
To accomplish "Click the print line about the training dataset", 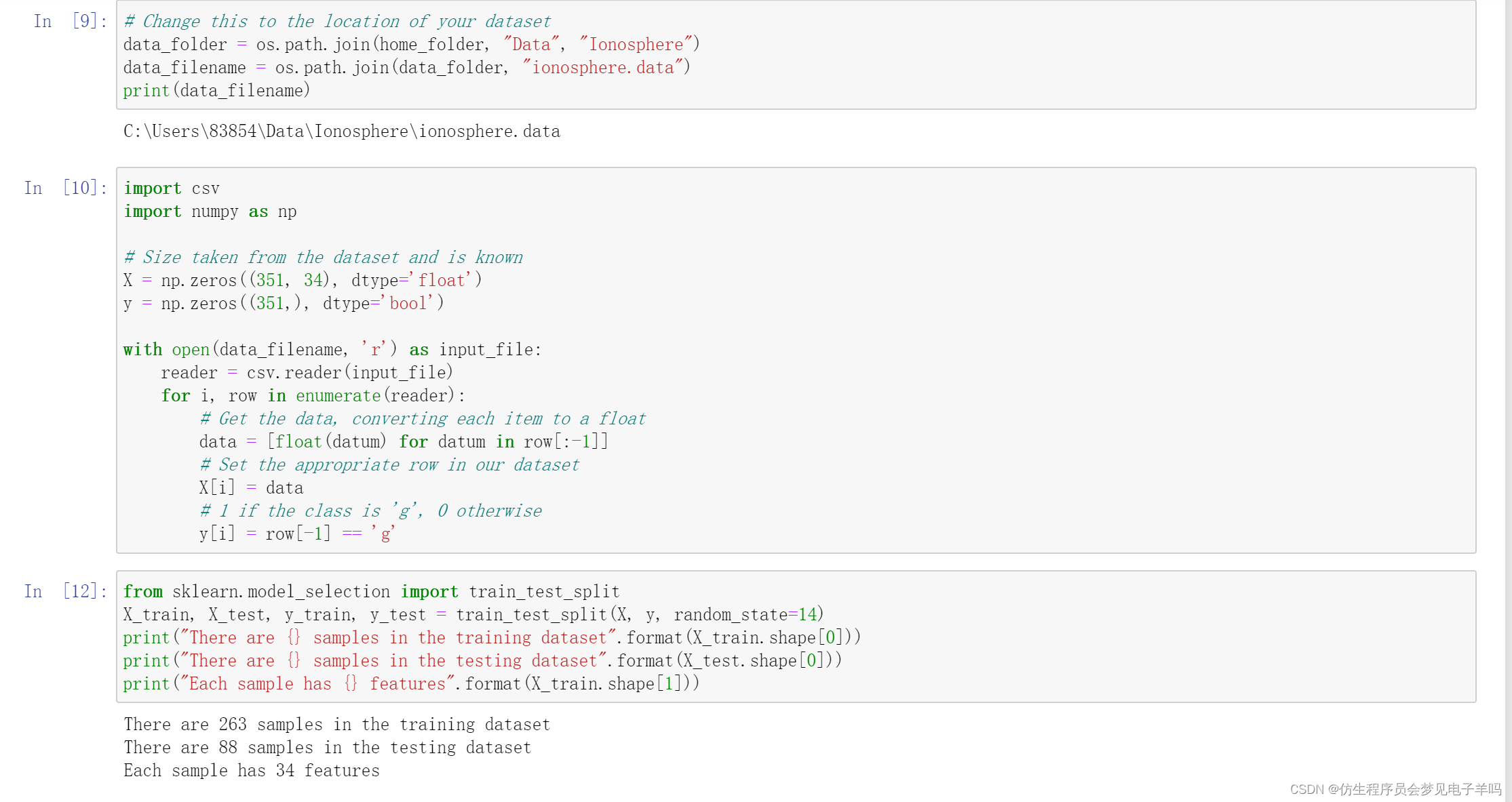I will (x=492, y=637).
